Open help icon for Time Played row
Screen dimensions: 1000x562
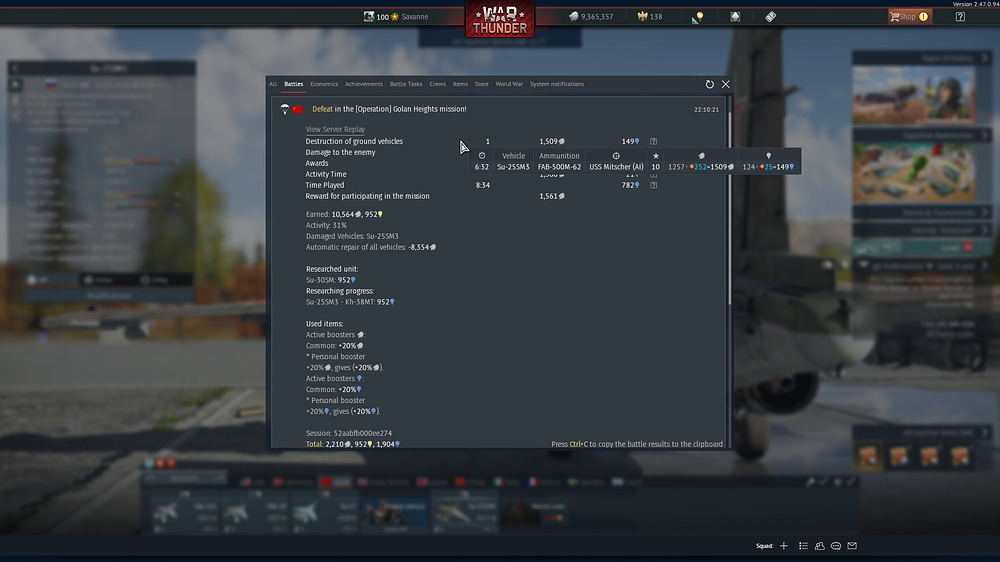[654, 185]
